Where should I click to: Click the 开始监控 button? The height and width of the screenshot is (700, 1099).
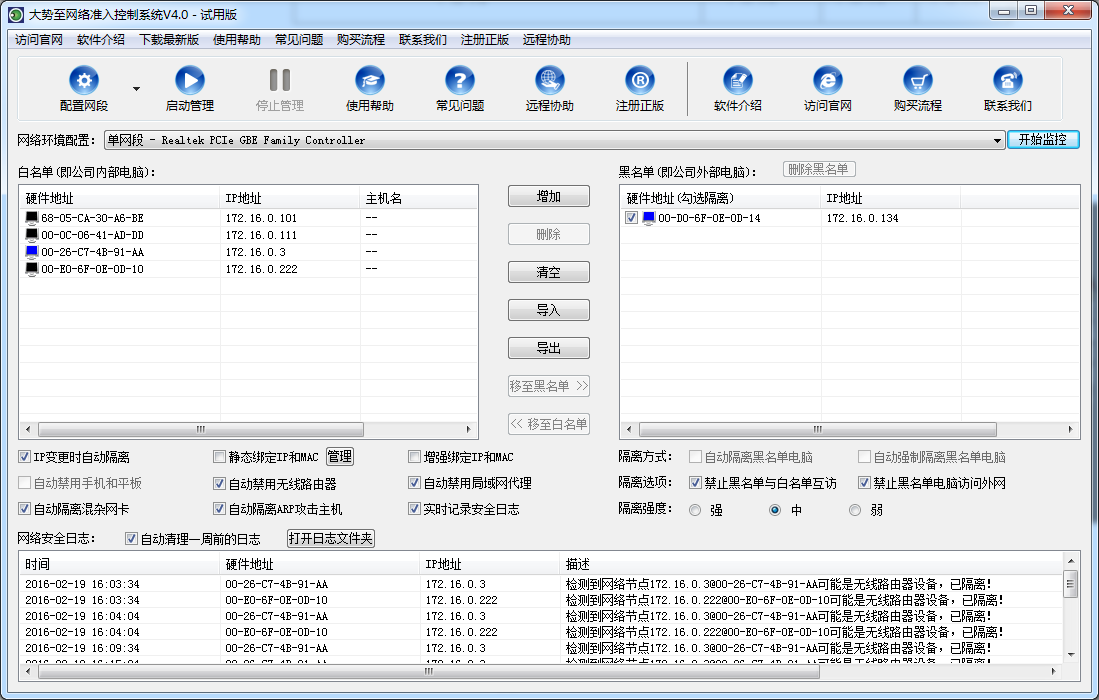pyautogui.click(x=1043, y=140)
